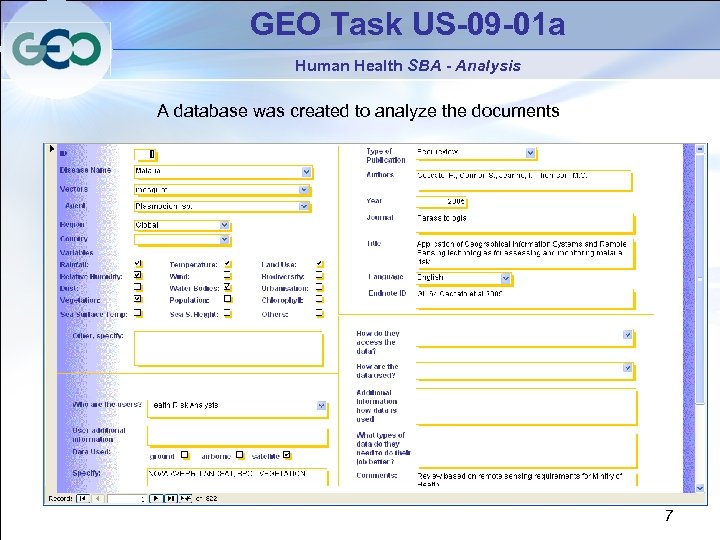The width and height of the screenshot is (720, 540).
Task: Click the User additional information field
Action: [237, 436]
